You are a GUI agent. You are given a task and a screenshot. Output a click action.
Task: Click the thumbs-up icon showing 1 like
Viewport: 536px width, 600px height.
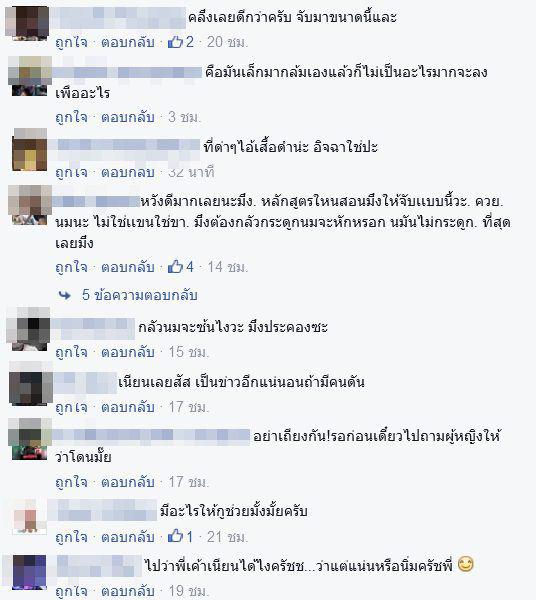pos(176,536)
